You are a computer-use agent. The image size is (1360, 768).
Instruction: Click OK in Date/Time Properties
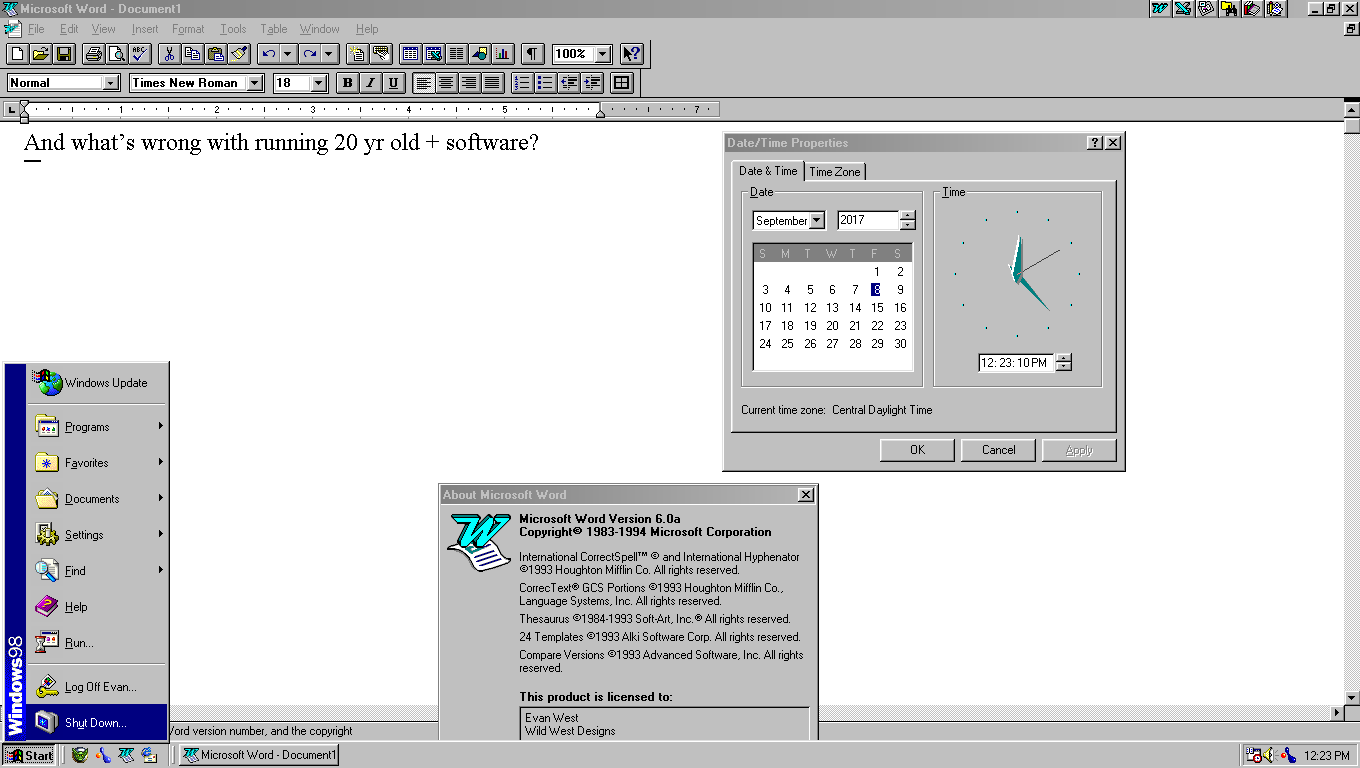click(x=917, y=450)
